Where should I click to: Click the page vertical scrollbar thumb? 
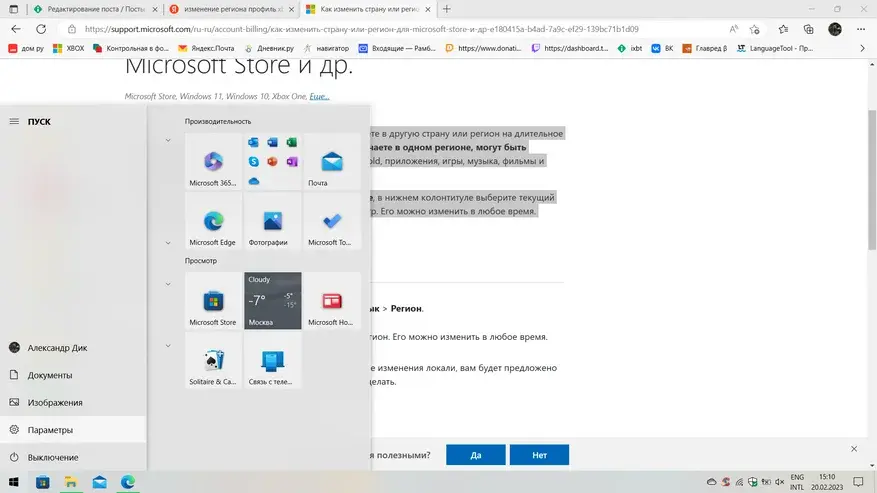(x=872, y=179)
